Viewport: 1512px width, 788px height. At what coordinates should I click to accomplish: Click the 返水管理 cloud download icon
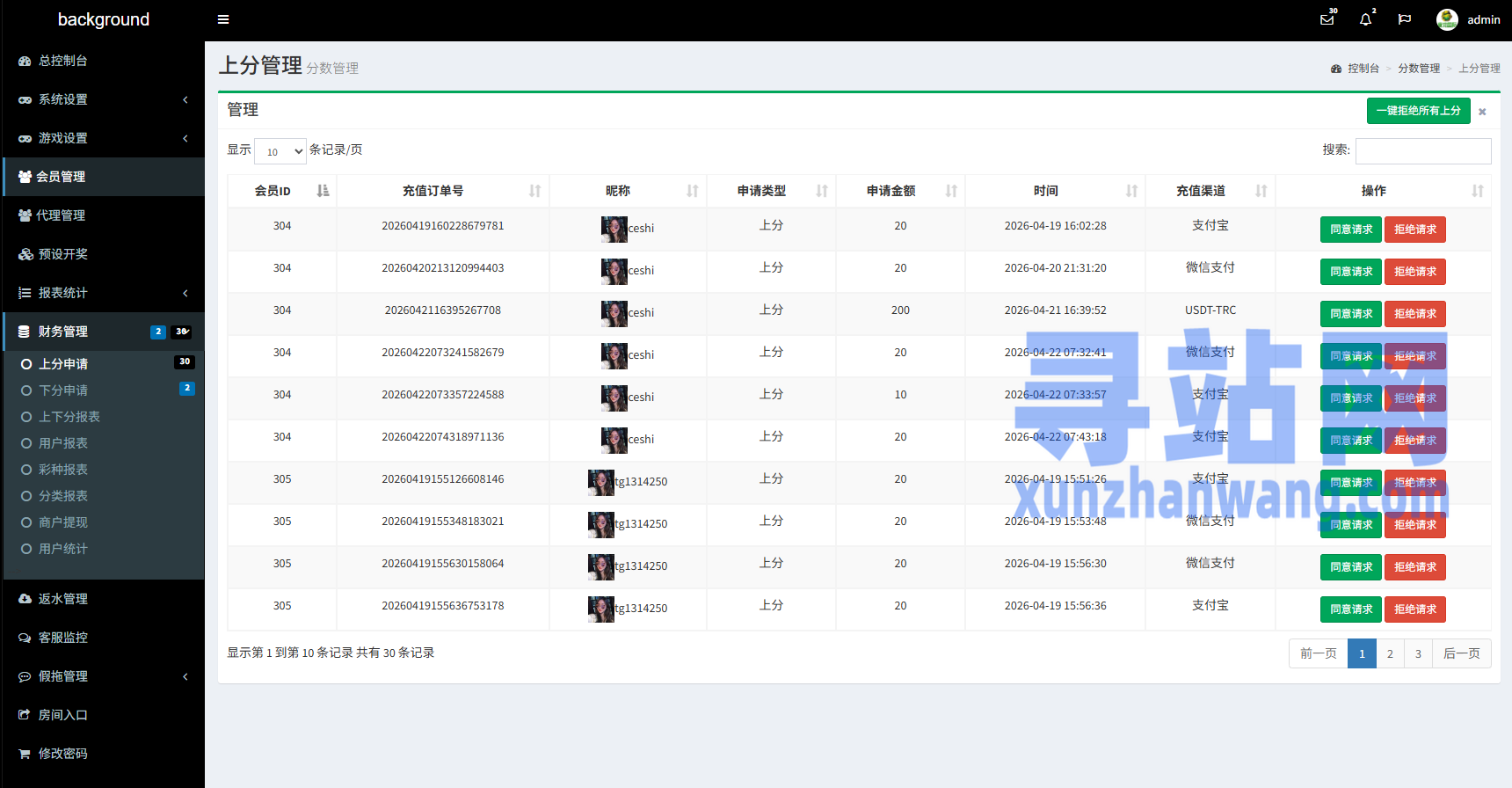tap(25, 599)
